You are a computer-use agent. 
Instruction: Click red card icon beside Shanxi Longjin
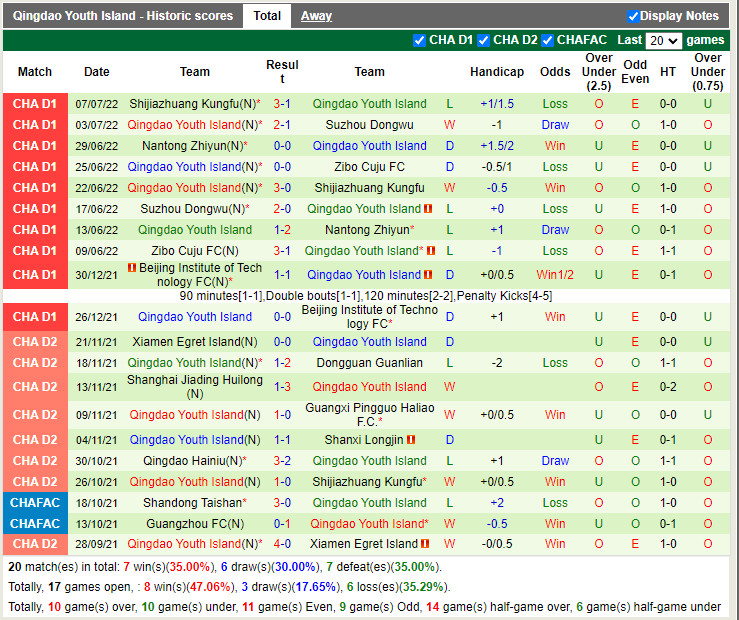pos(411,440)
